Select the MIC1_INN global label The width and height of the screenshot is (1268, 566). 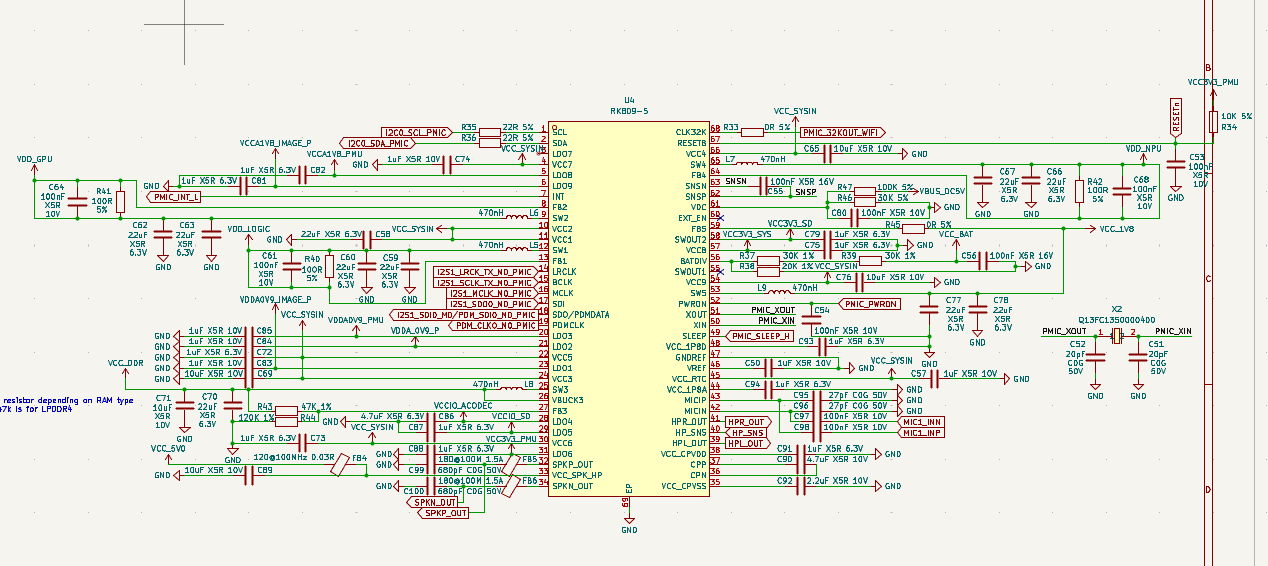922,422
